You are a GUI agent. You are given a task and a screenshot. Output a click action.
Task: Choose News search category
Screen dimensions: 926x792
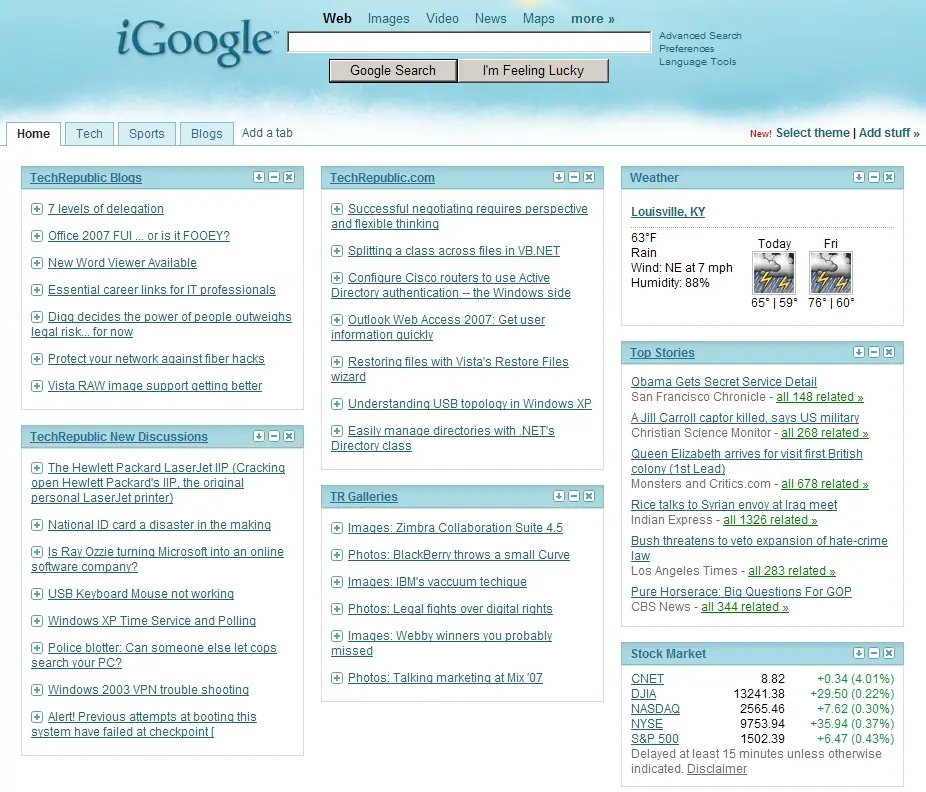[491, 19]
